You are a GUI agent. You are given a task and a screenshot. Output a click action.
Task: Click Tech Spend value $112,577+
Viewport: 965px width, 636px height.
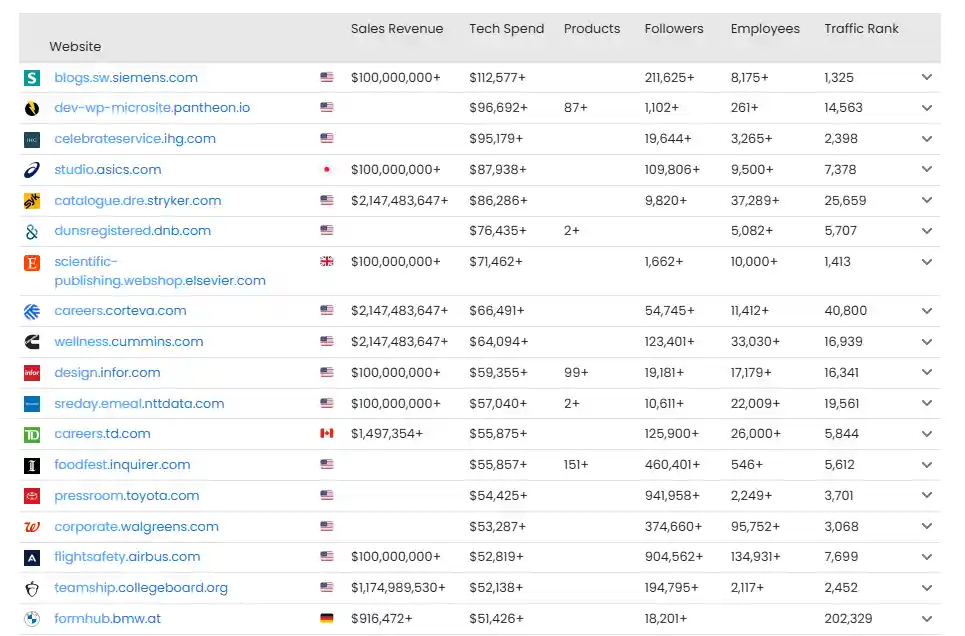pyautogui.click(x=497, y=78)
